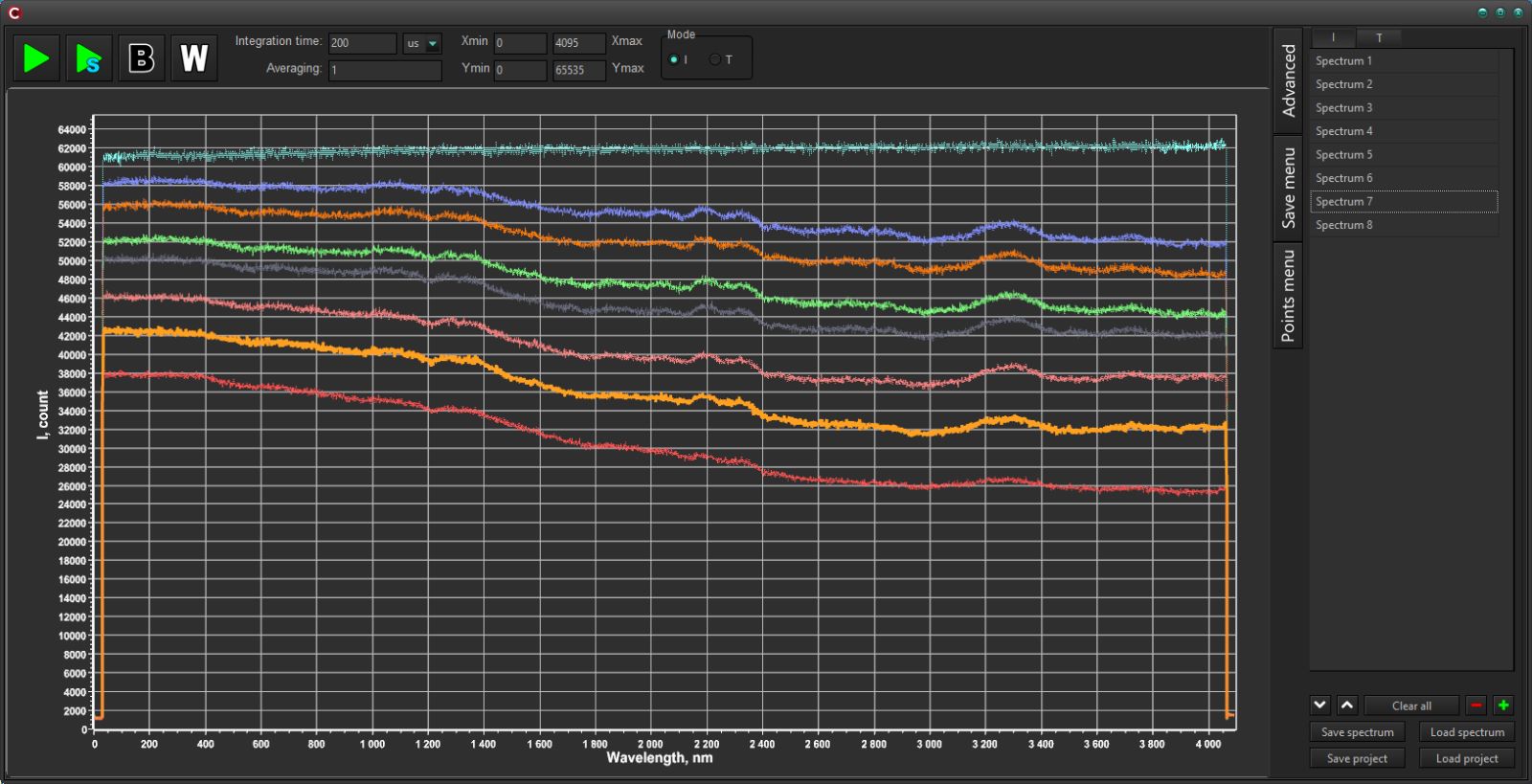The width and height of the screenshot is (1532, 784).
Task: Click the single-shot play icon with S
Action: coord(88,58)
